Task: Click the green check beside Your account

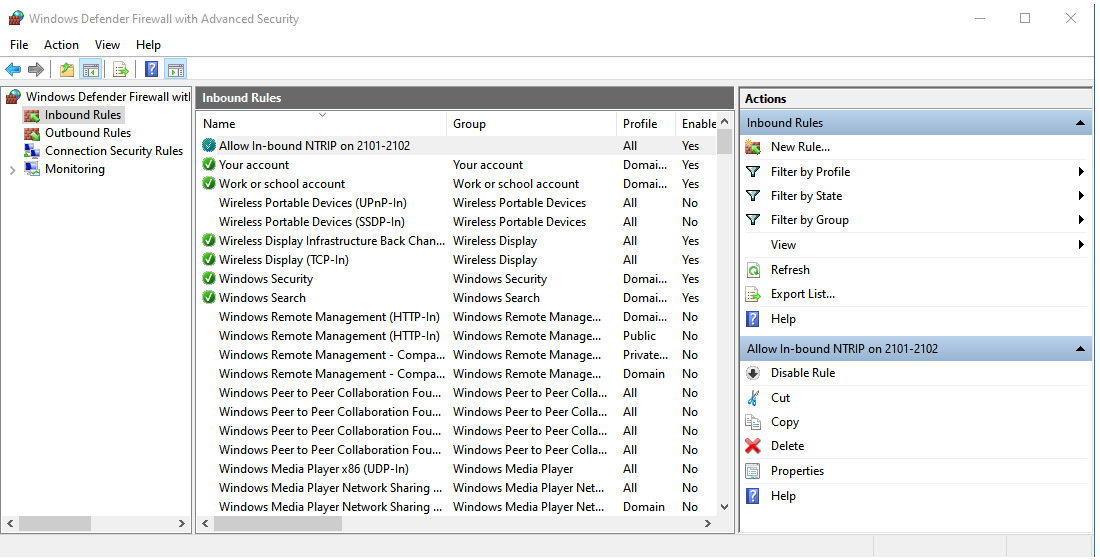Action: coord(208,165)
